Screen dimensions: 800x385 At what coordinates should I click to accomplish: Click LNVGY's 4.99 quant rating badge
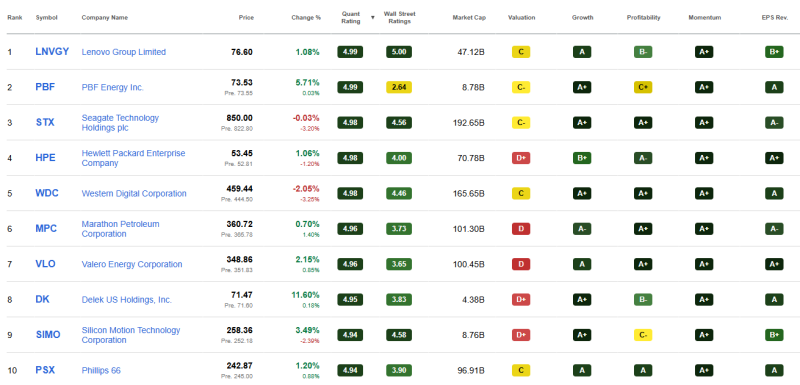(x=350, y=52)
